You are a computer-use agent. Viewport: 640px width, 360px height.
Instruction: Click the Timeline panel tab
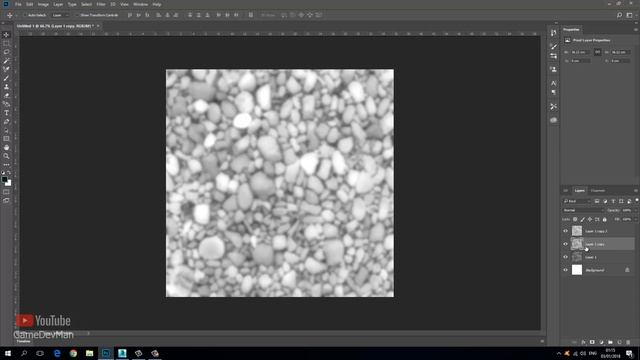coord(23,341)
